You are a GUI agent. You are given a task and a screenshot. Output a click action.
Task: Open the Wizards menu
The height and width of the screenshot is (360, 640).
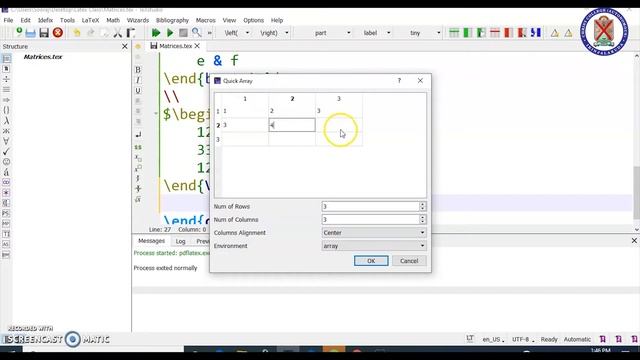click(x=138, y=20)
